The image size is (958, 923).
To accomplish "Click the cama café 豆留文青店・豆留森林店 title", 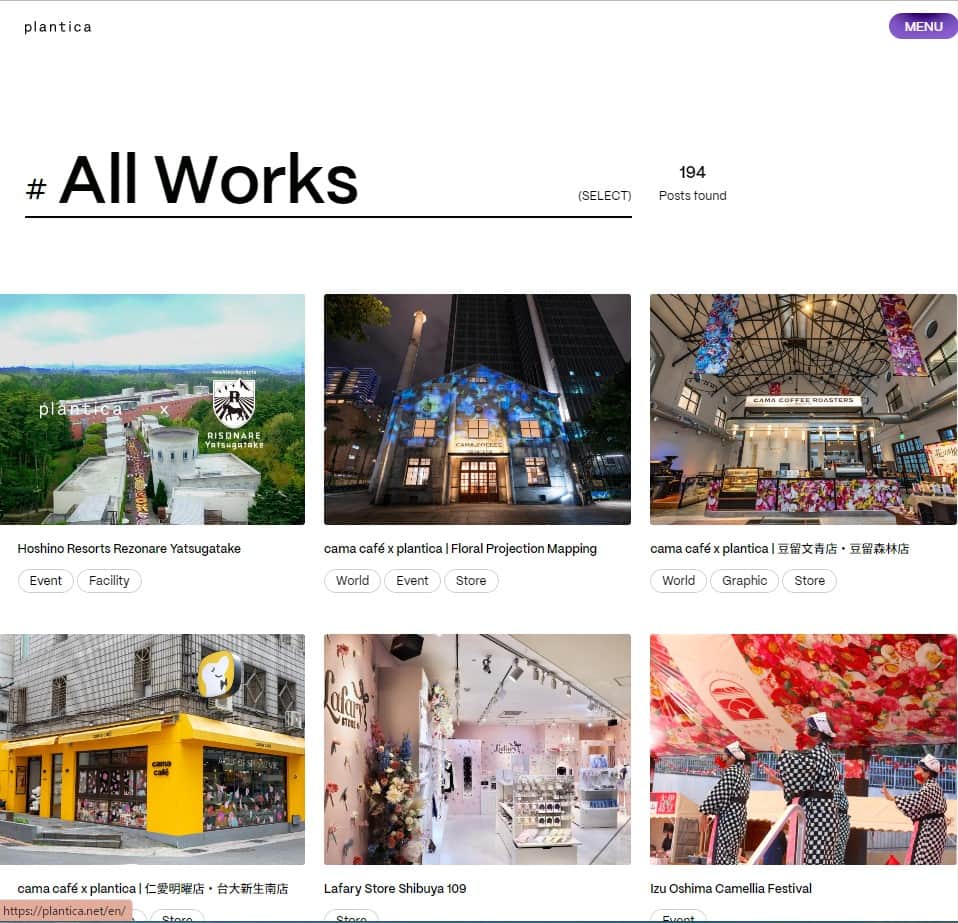I will pyautogui.click(x=780, y=549).
